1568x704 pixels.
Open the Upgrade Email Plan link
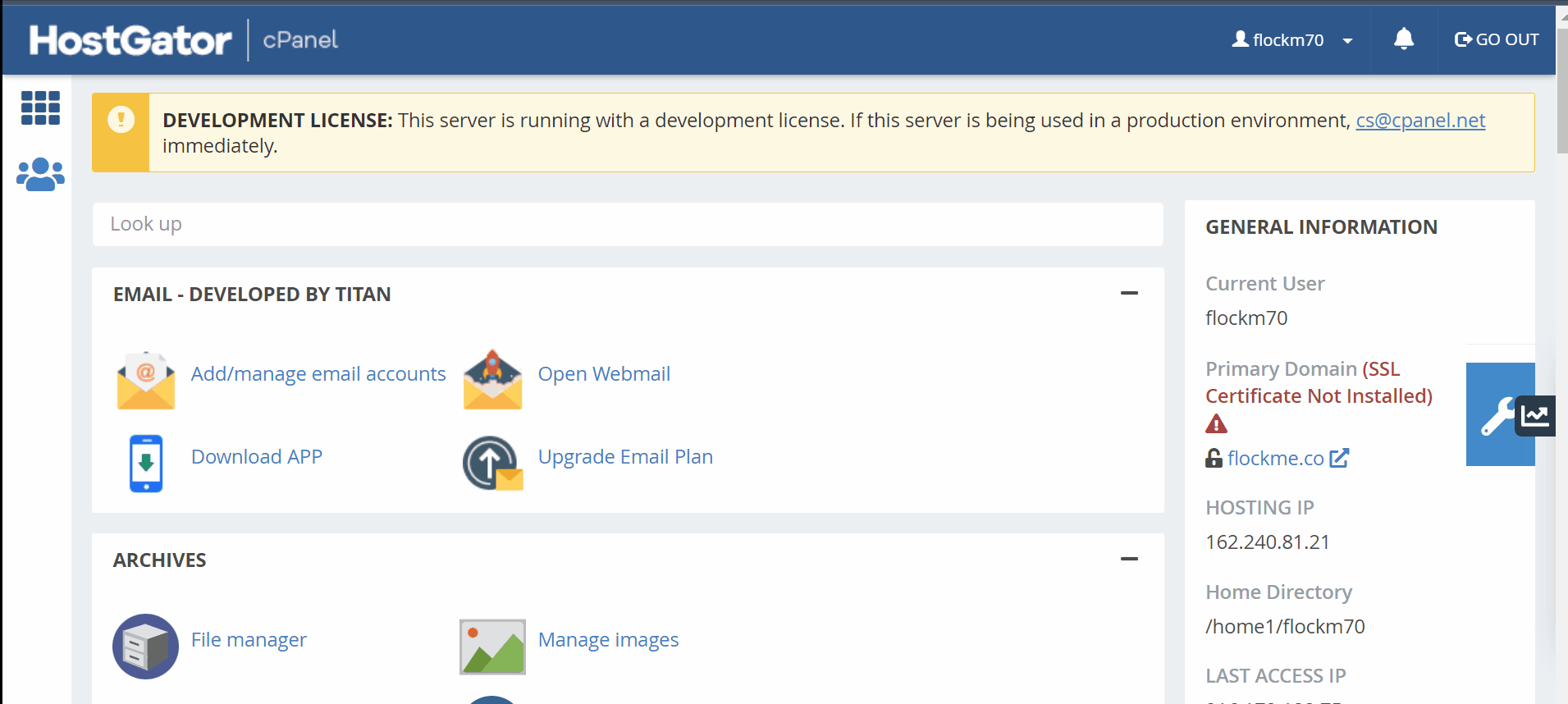point(625,457)
